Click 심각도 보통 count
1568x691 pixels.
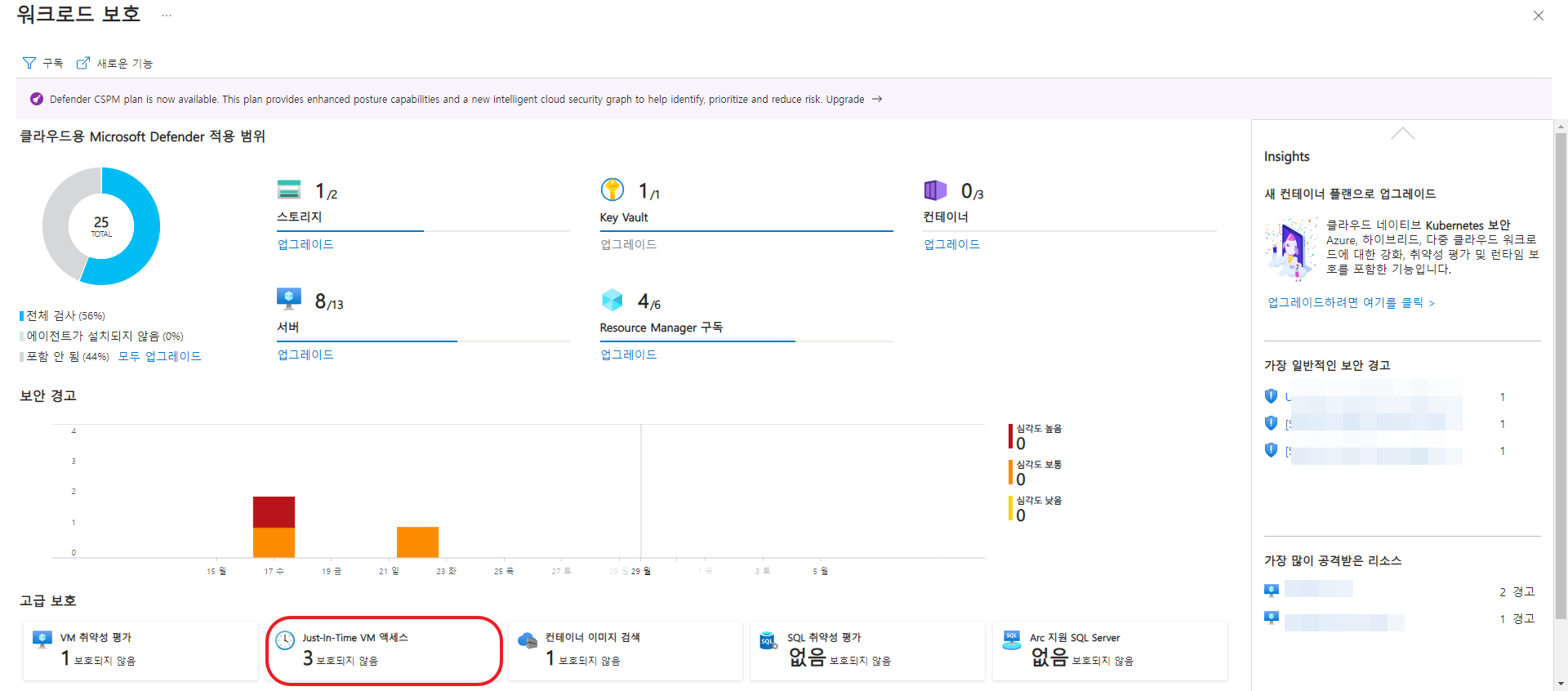coord(1021,479)
